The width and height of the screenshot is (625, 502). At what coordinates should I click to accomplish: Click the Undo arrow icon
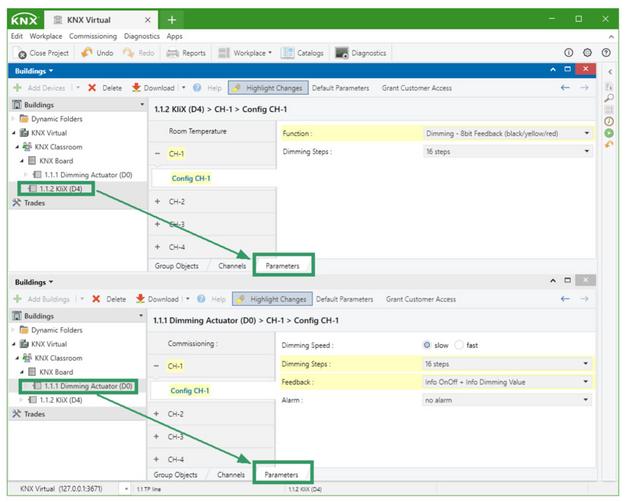[x=87, y=53]
